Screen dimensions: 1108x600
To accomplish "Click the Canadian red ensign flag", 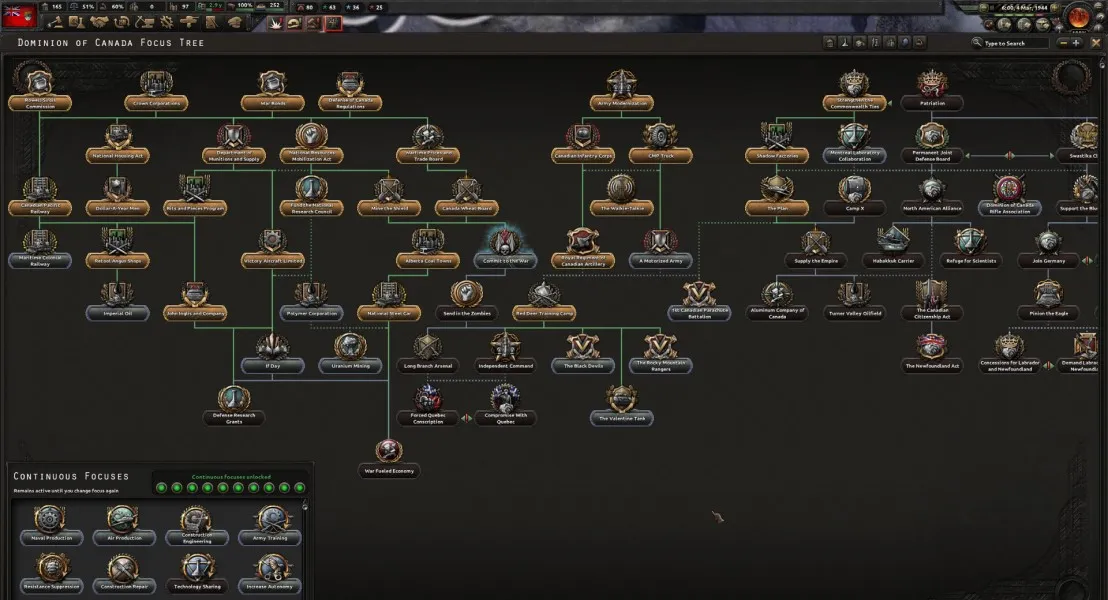I will pos(19,16).
